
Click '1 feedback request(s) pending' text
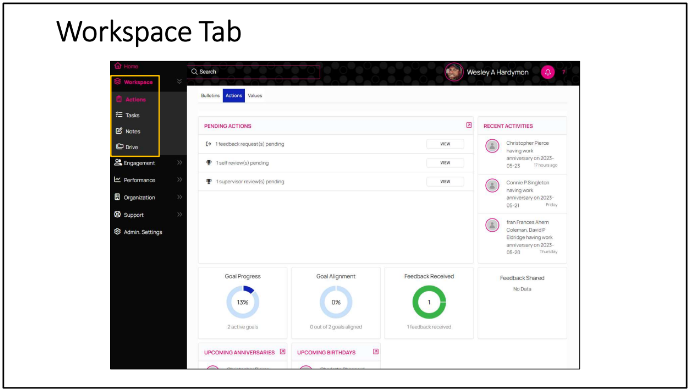click(250, 144)
